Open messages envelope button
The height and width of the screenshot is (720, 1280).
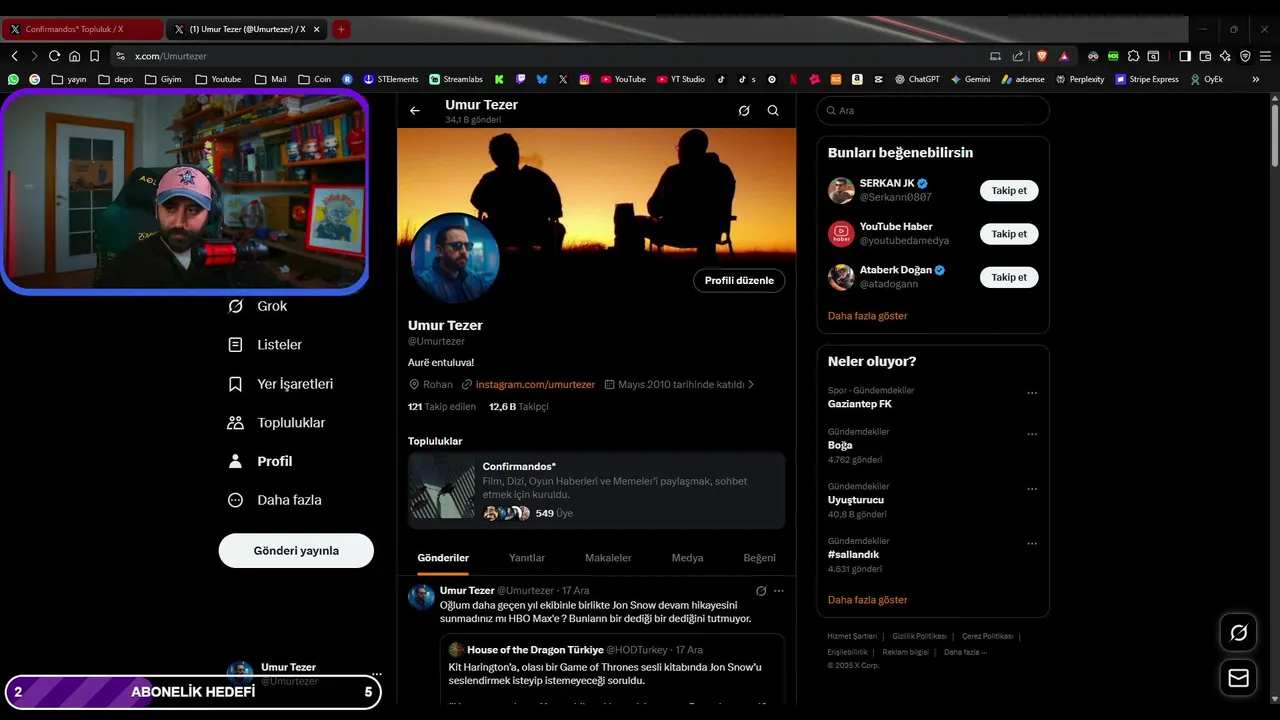point(1238,678)
